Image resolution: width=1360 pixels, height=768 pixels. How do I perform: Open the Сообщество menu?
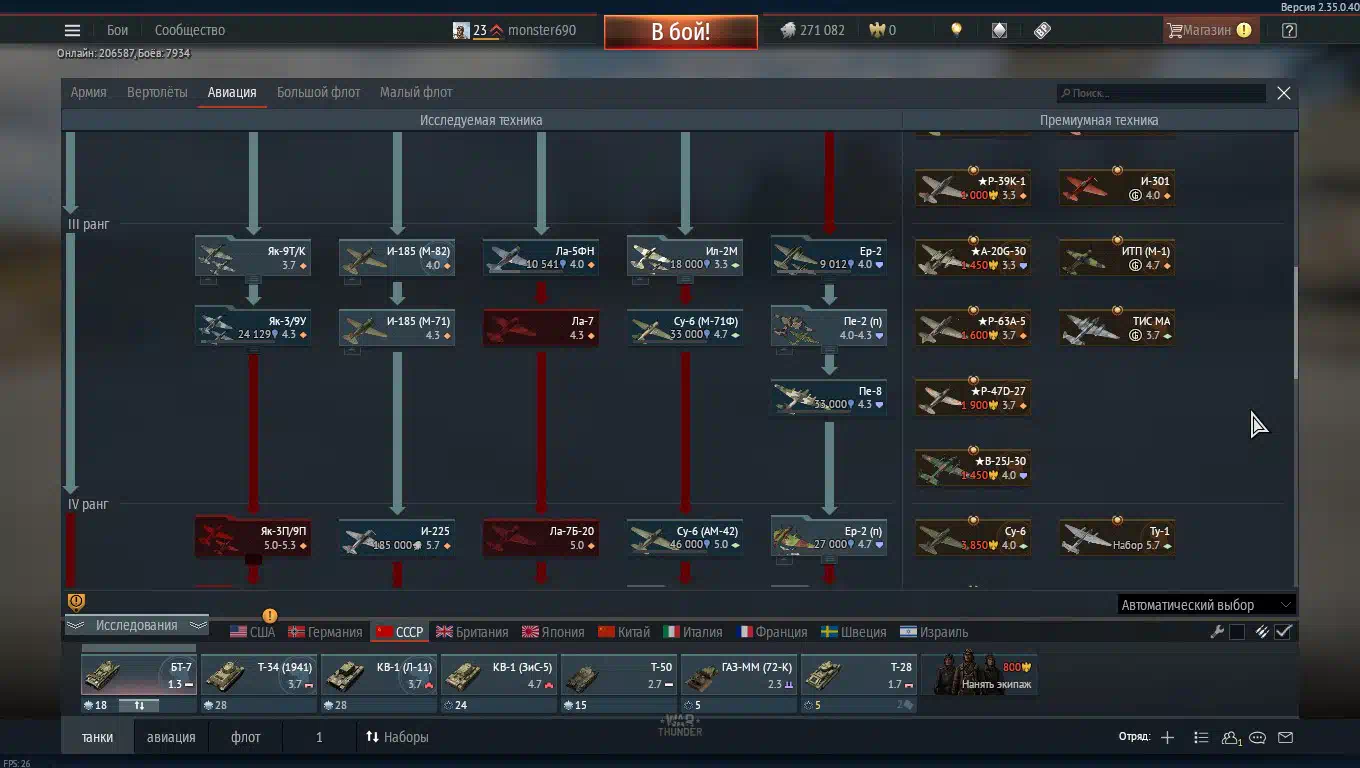point(190,30)
